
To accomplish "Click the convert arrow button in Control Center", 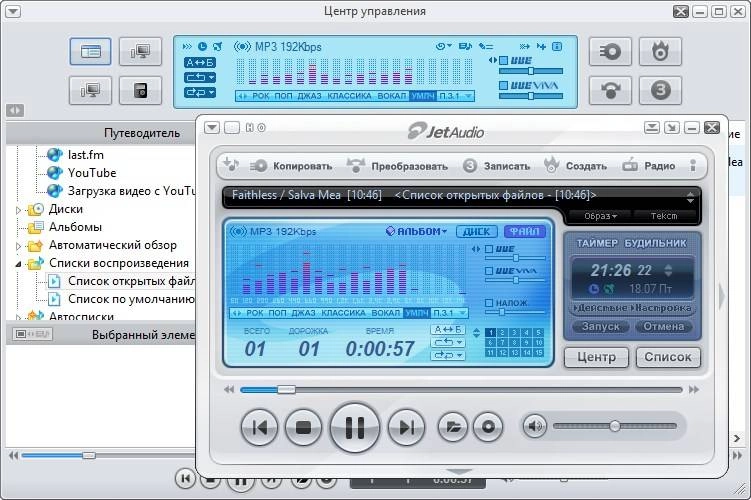I will (610, 90).
